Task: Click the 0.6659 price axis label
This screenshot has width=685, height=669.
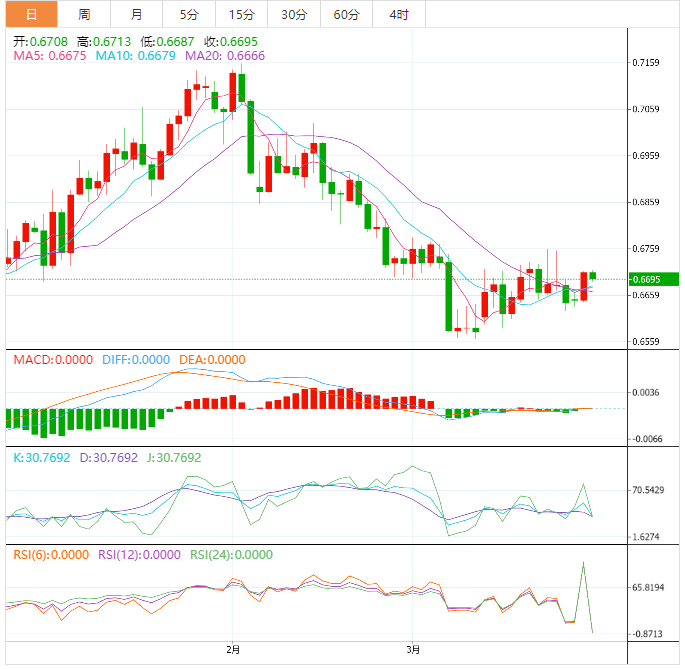Action: click(646, 295)
